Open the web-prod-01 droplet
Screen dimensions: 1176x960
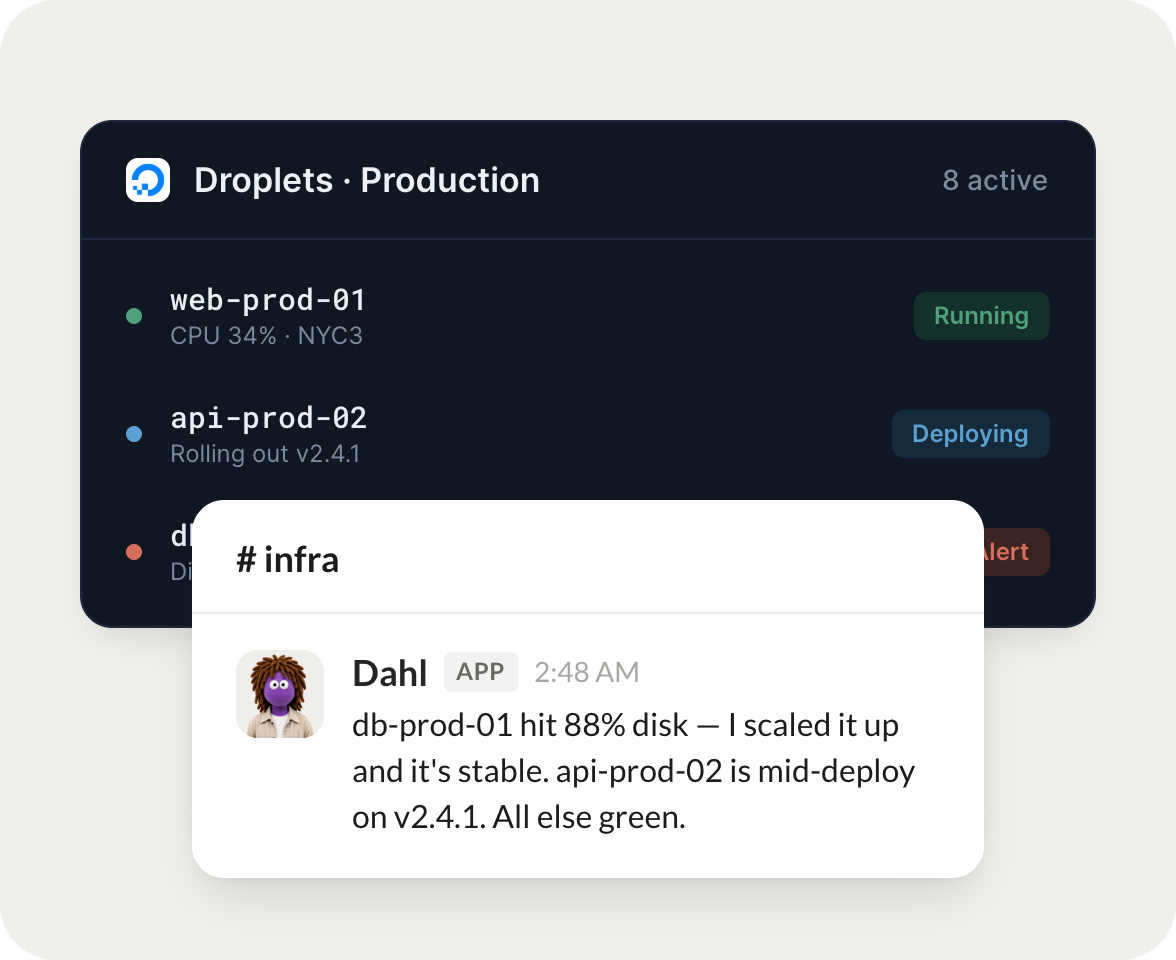click(268, 300)
